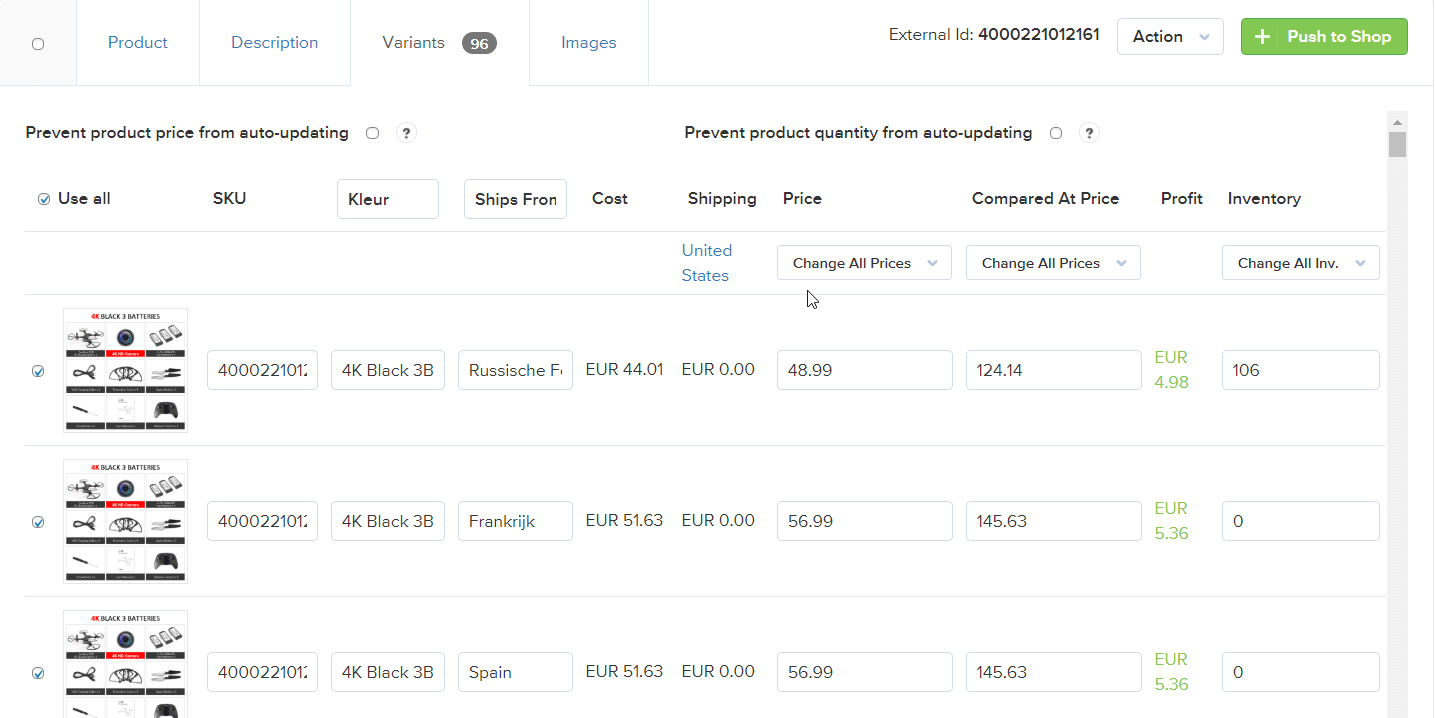Open Frankrijk variant product thumbnail
This screenshot has width=1435, height=718.
click(x=125, y=521)
